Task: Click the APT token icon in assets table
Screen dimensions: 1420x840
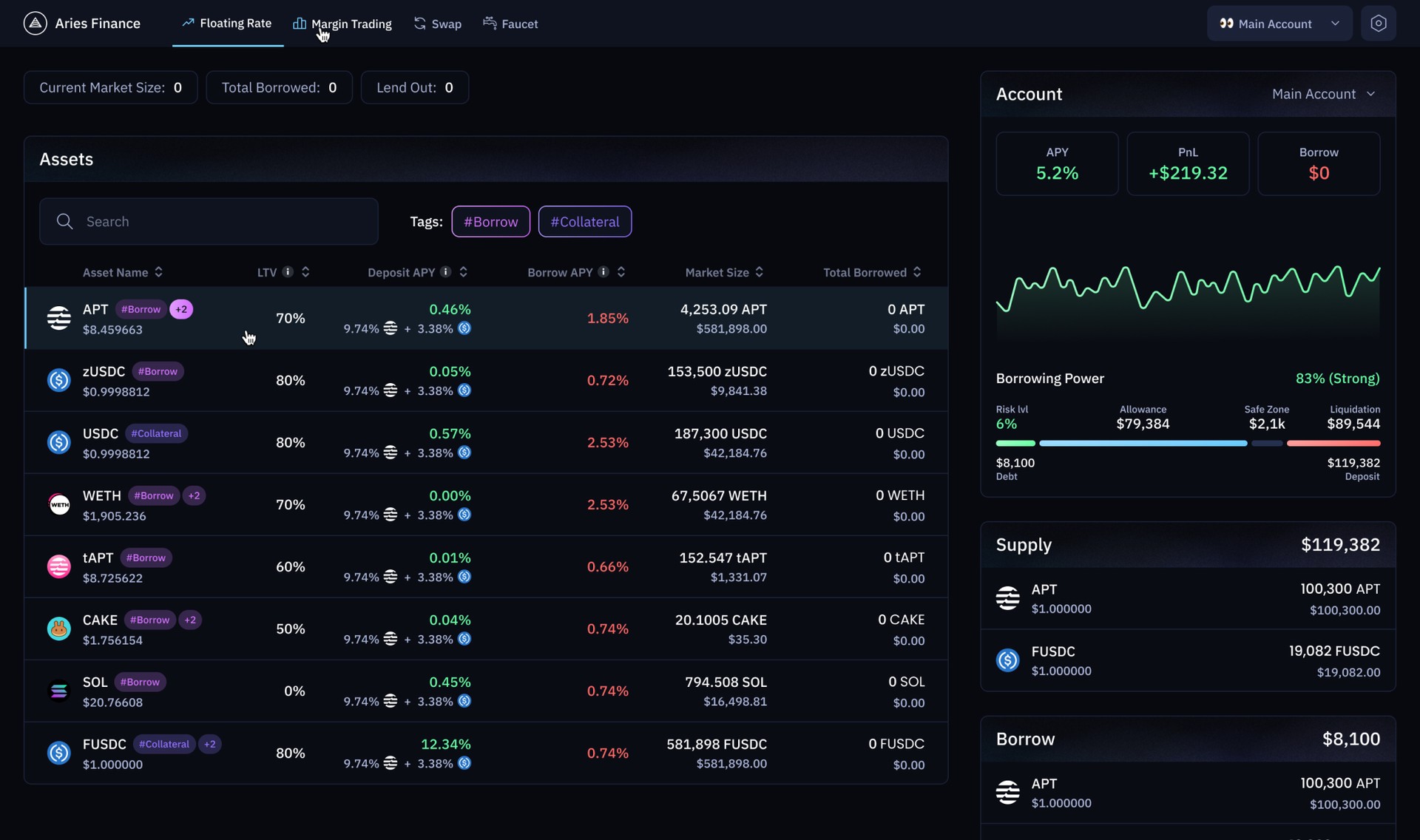Action: pos(59,318)
